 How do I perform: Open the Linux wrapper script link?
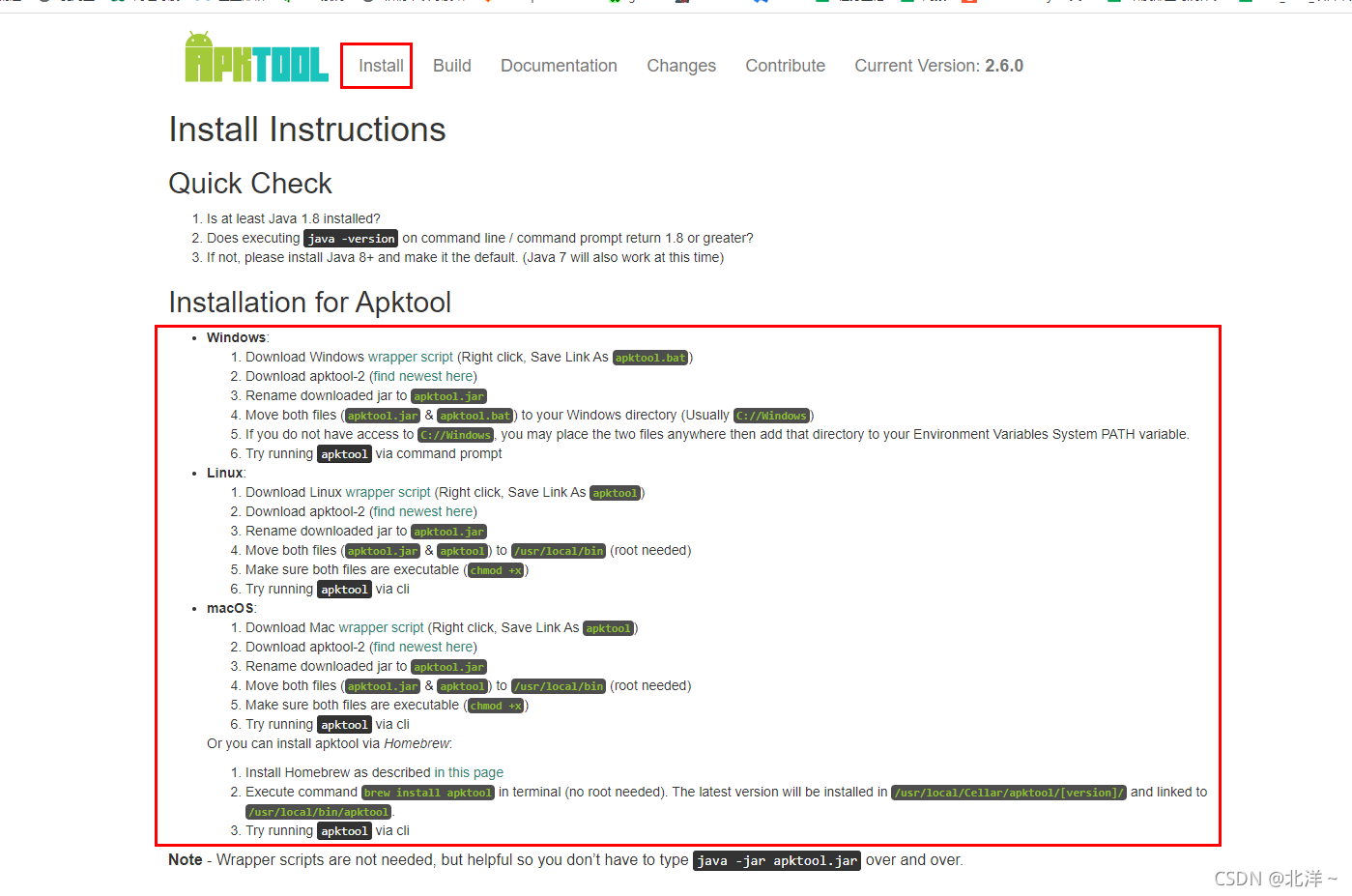pos(388,492)
